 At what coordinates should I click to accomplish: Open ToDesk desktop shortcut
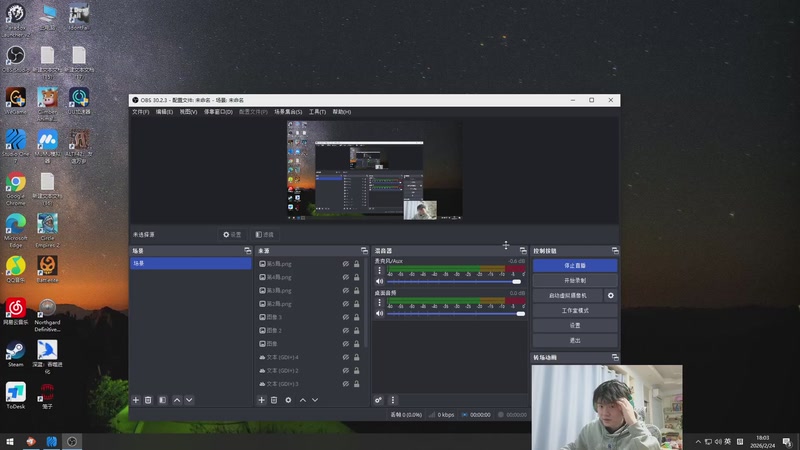point(16,396)
